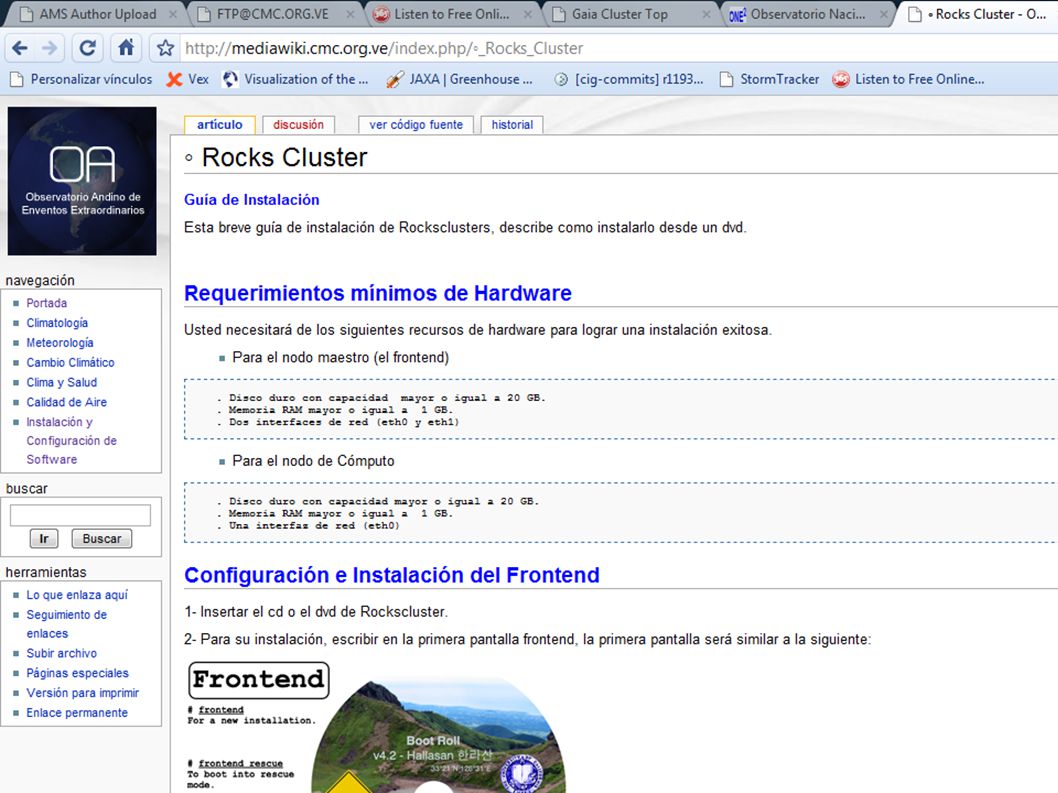The image size is (1058, 793).
Task: Close the AMS Author Upload tab
Action: (x=173, y=14)
